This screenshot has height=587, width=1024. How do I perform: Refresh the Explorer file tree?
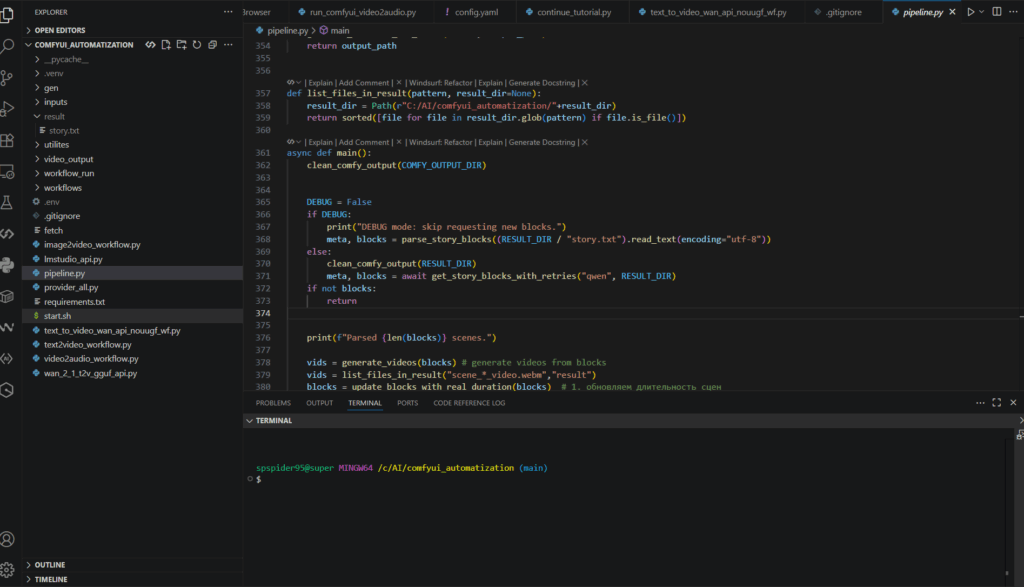tap(196, 45)
